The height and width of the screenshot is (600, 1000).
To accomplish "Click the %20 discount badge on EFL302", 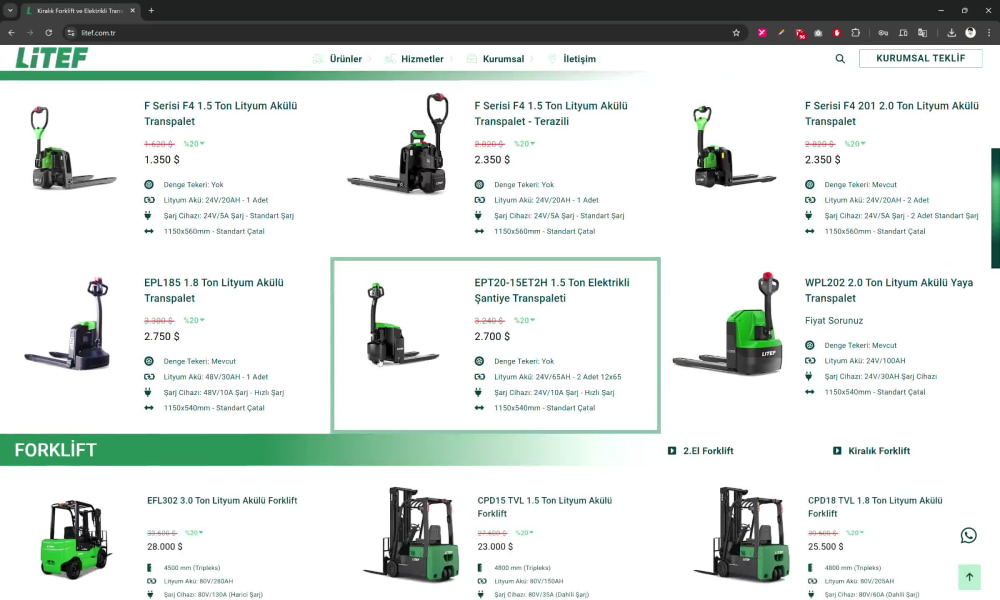I will click(x=193, y=532).
